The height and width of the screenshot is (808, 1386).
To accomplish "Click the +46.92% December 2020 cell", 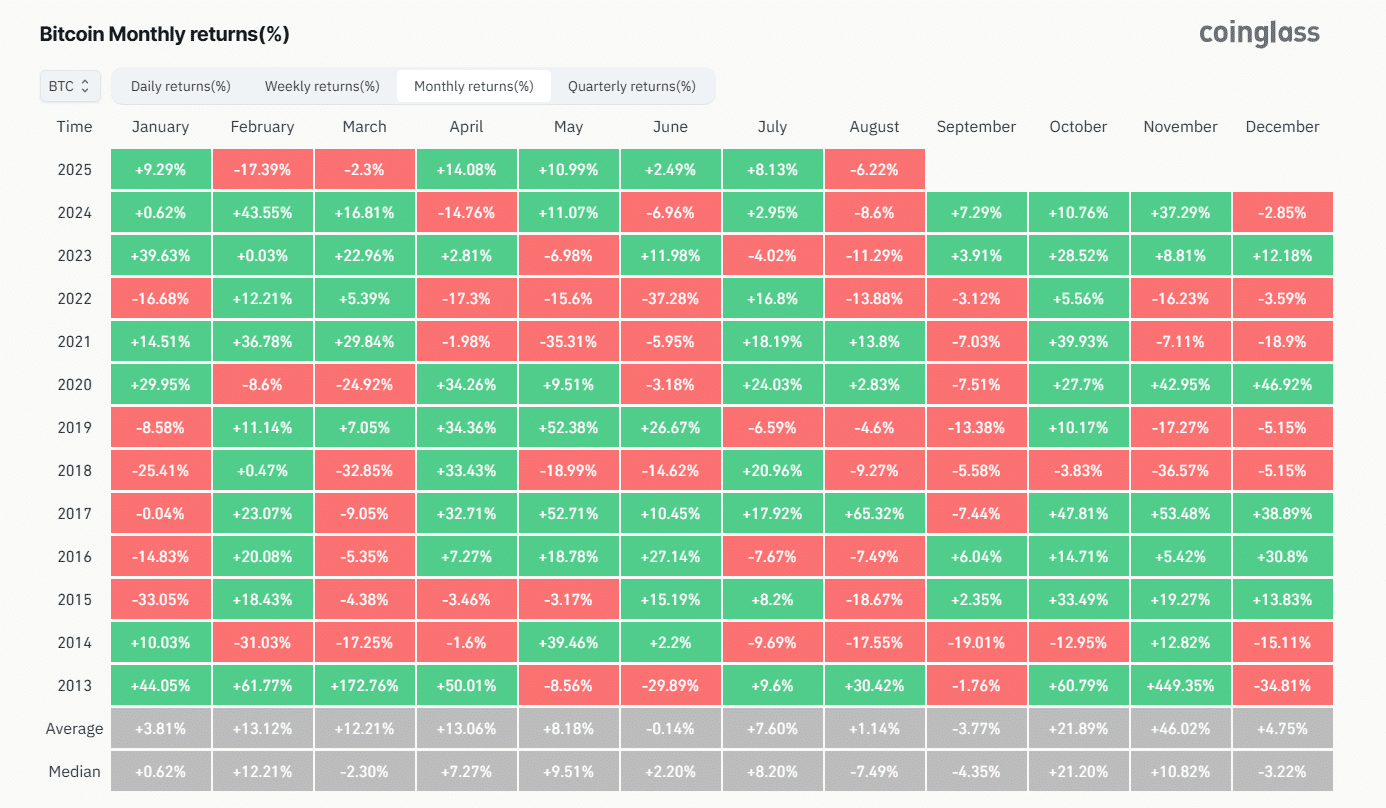I will 1283,384.
